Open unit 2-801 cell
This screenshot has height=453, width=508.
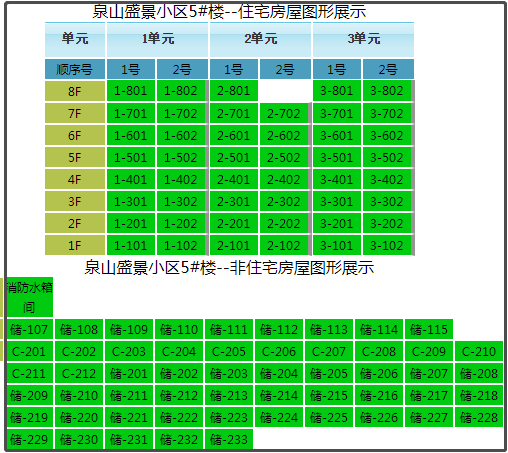coord(234,91)
